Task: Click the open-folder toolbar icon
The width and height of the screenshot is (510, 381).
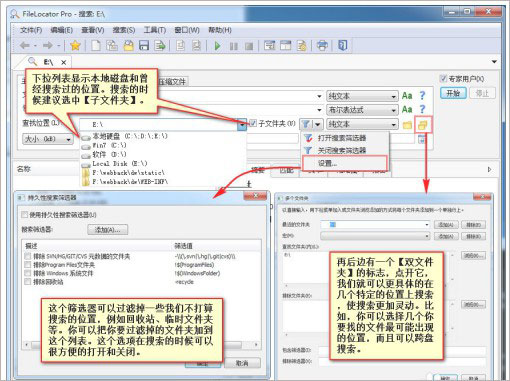Action: click(x=128, y=45)
